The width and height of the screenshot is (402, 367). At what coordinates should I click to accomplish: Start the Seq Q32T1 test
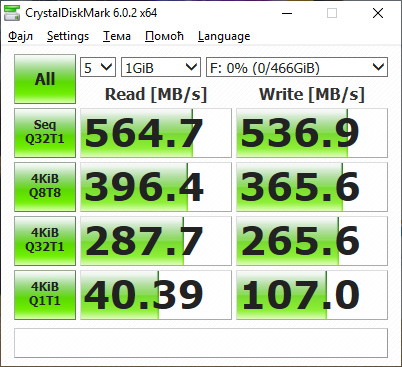tap(45, 133)
